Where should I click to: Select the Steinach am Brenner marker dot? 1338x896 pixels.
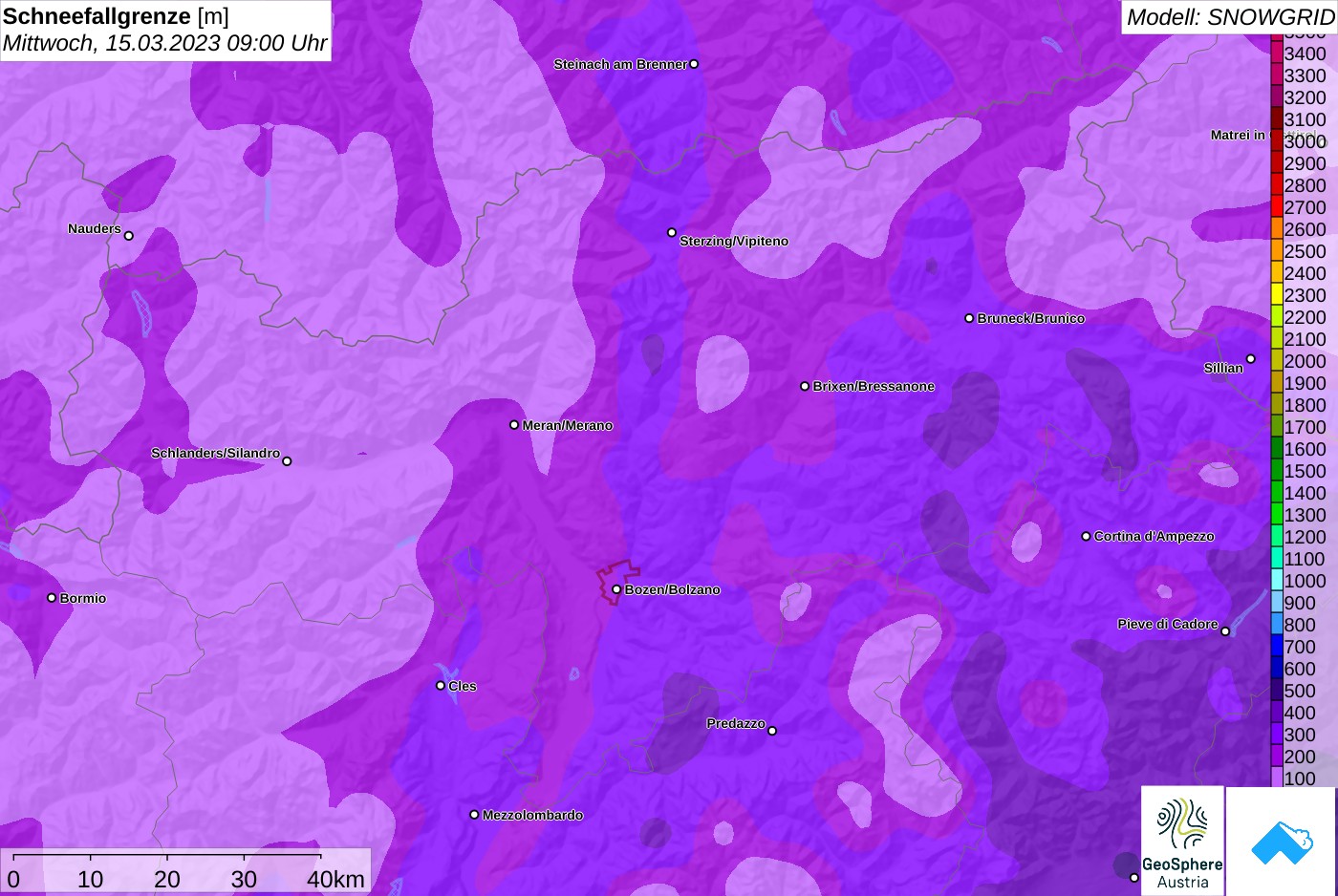(x=694, y=64)
